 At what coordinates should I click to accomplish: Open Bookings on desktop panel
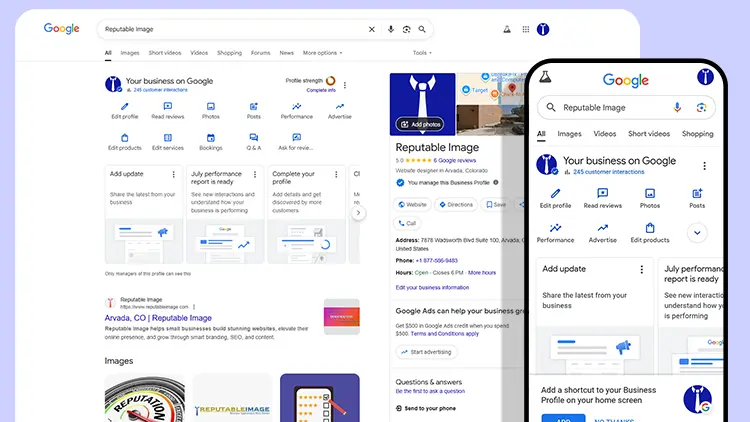pos(210,142)
